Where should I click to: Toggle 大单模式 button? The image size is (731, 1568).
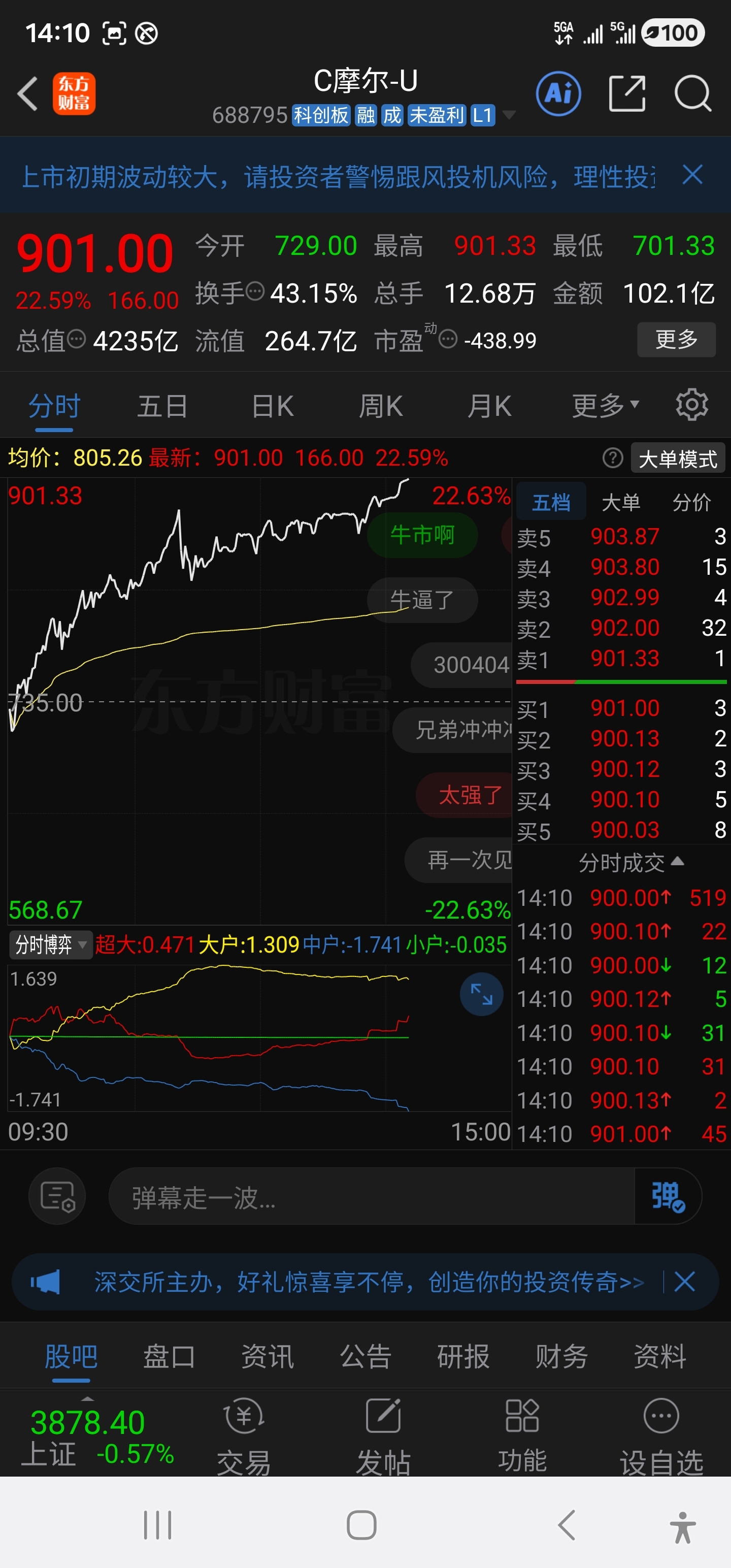677,459
